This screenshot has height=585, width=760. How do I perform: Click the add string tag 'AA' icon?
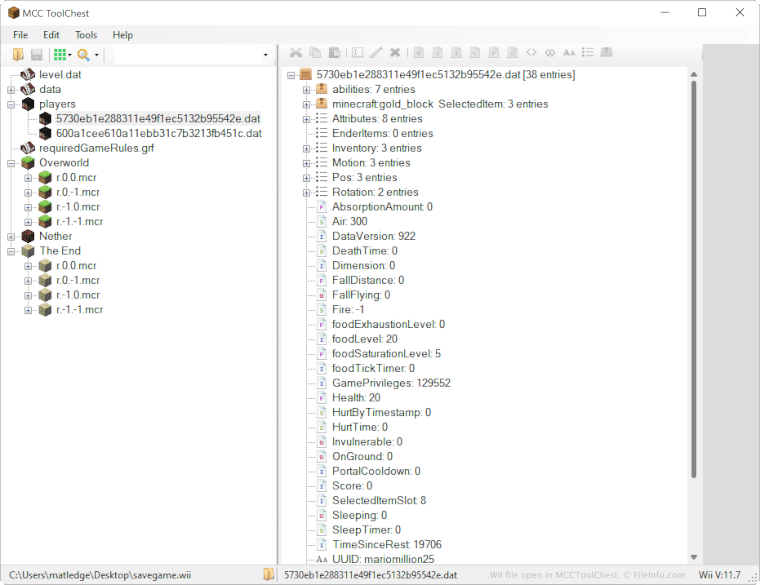click(569, 52)
